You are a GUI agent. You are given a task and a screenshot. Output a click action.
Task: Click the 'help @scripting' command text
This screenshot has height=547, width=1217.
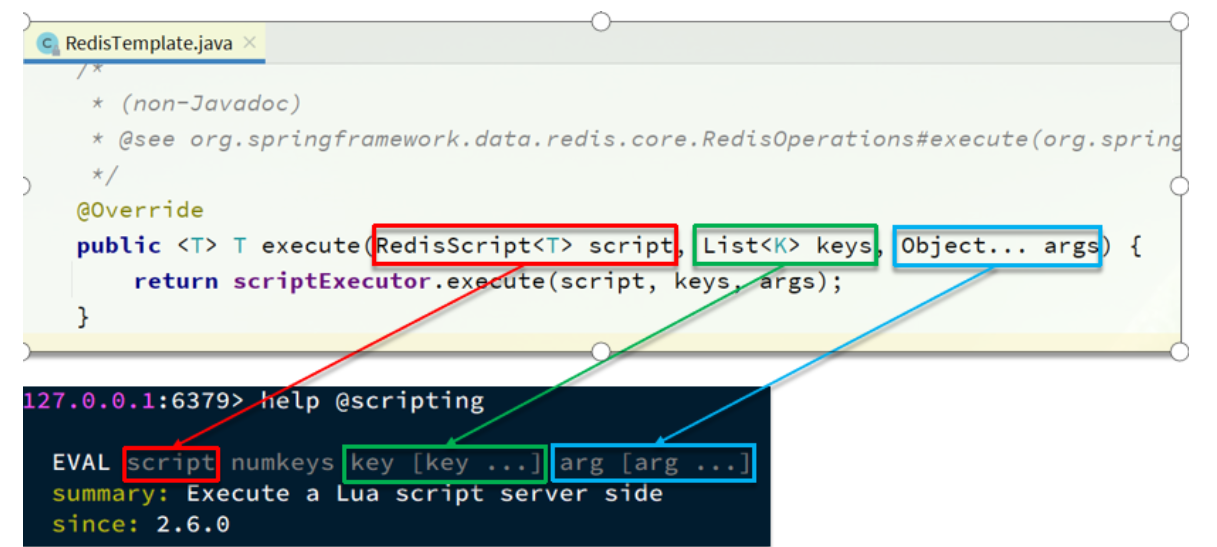coord(371,401)
